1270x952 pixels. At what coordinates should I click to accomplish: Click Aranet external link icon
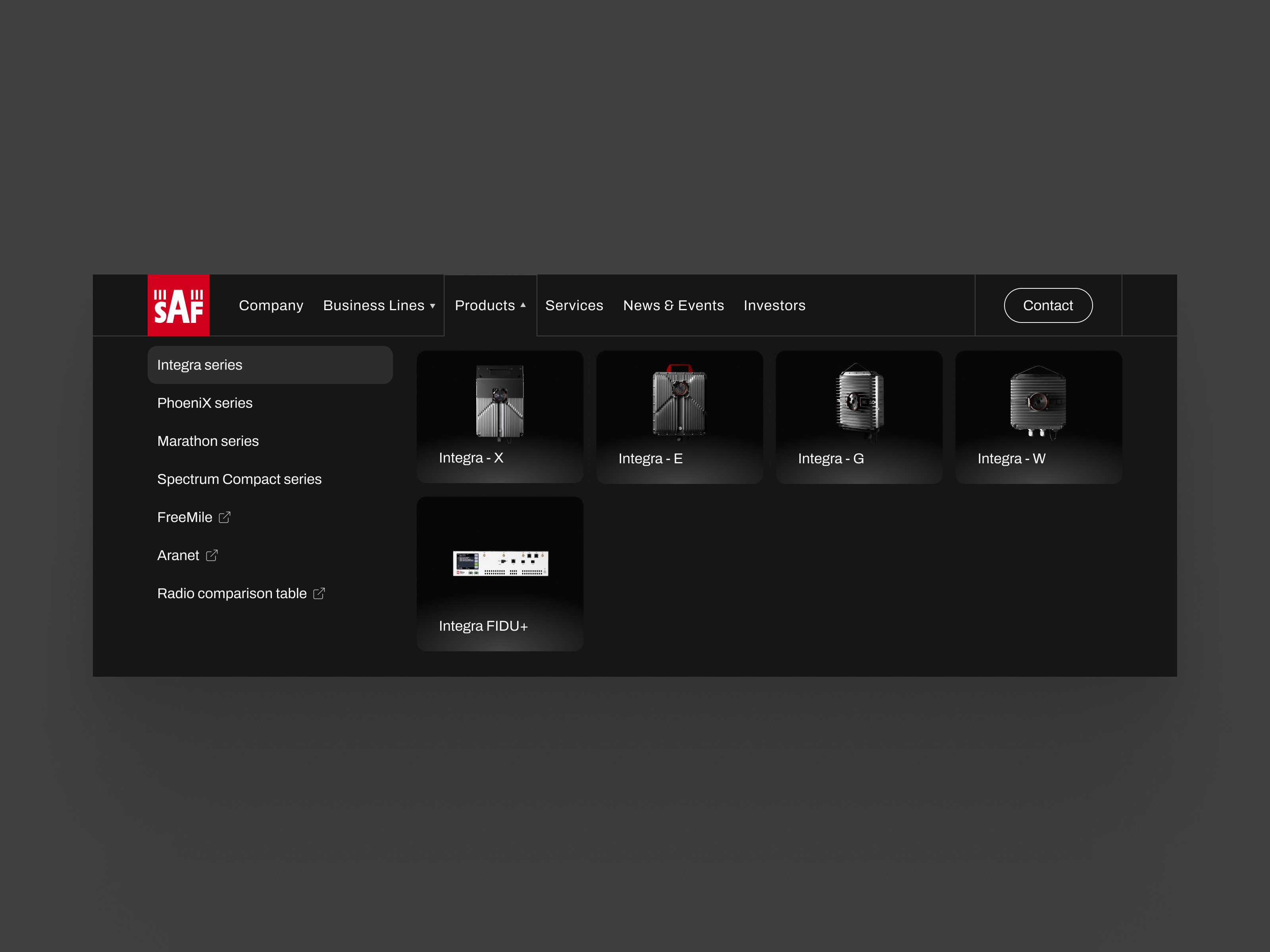[x=212, y=555]
